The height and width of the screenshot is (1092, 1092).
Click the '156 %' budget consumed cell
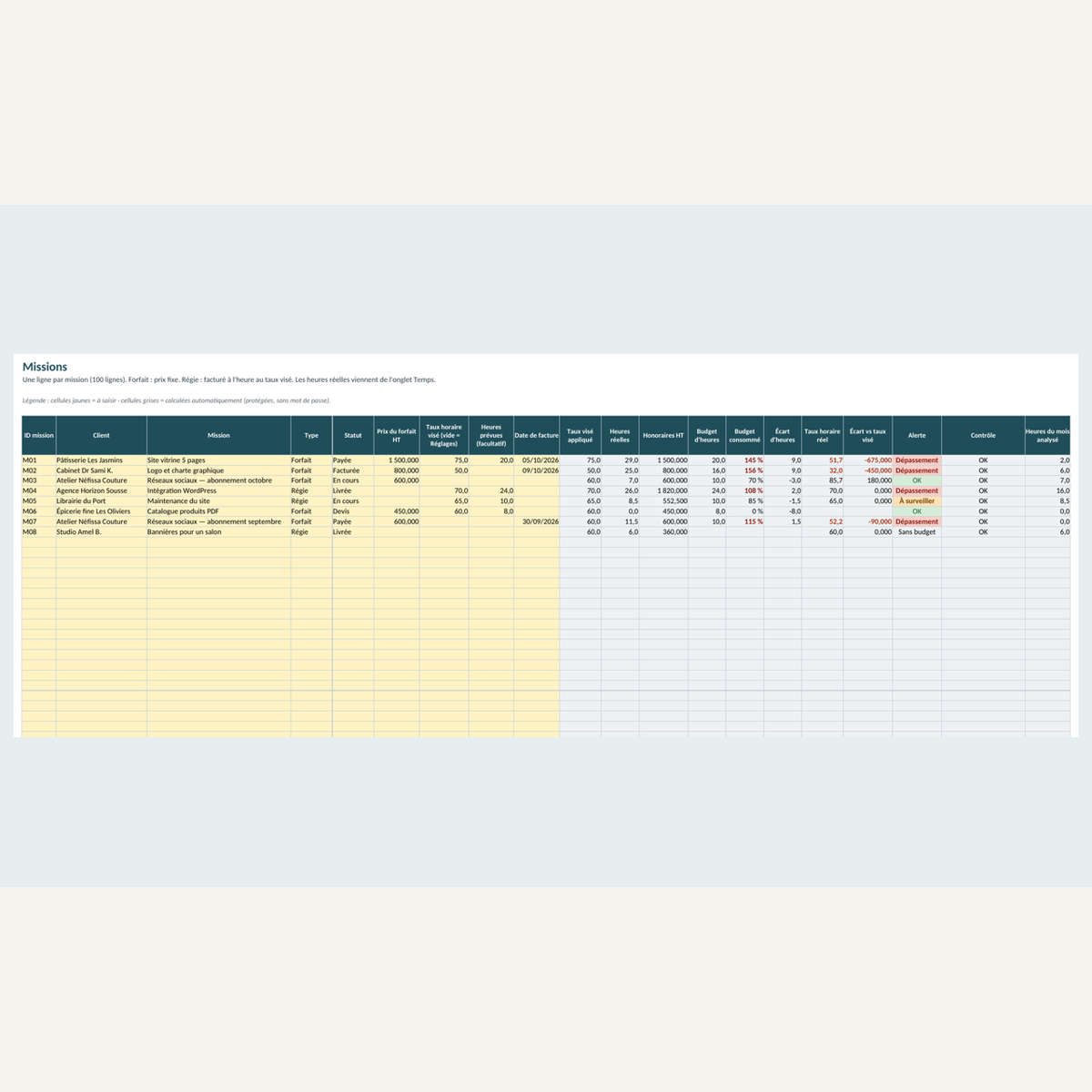[x=744, y=470]
